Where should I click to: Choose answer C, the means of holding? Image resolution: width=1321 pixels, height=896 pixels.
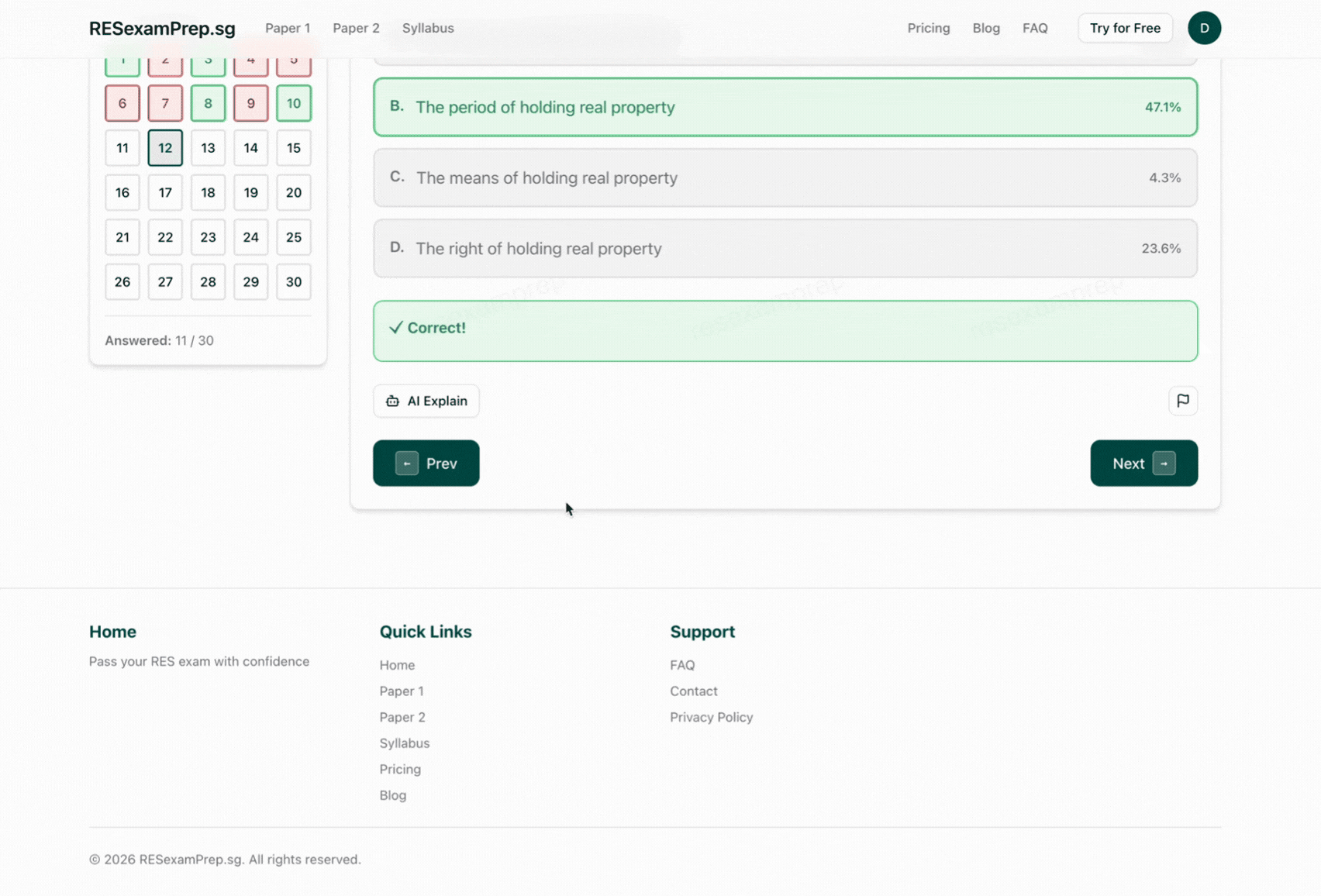(785, 177)
